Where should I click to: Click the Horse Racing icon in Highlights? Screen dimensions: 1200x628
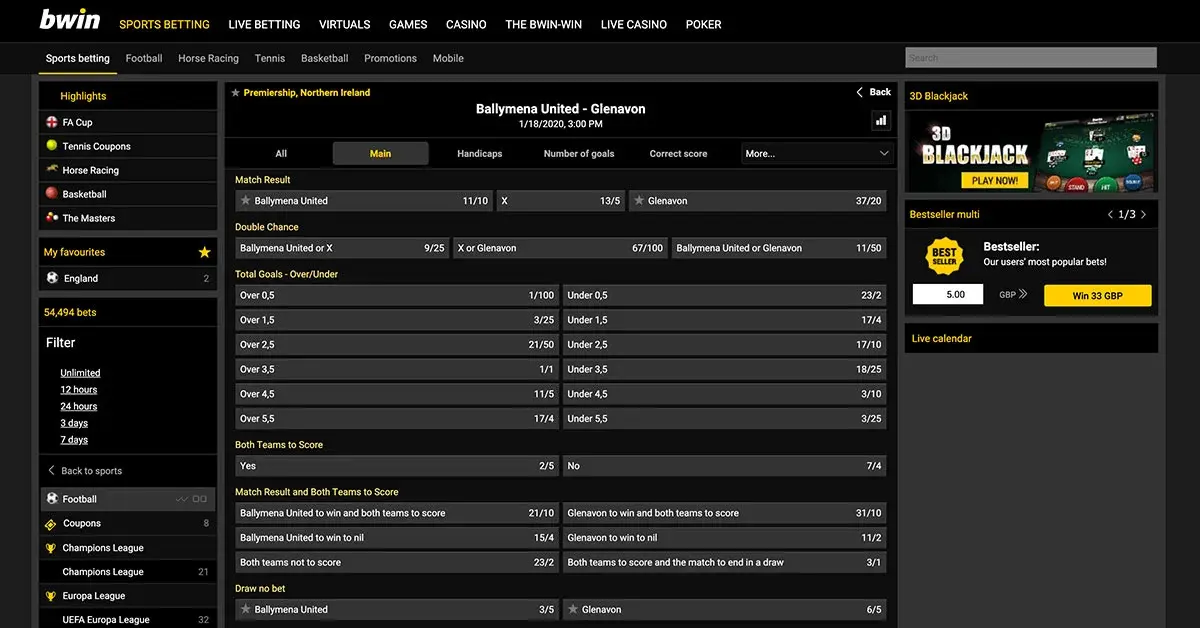click(52, 170)
